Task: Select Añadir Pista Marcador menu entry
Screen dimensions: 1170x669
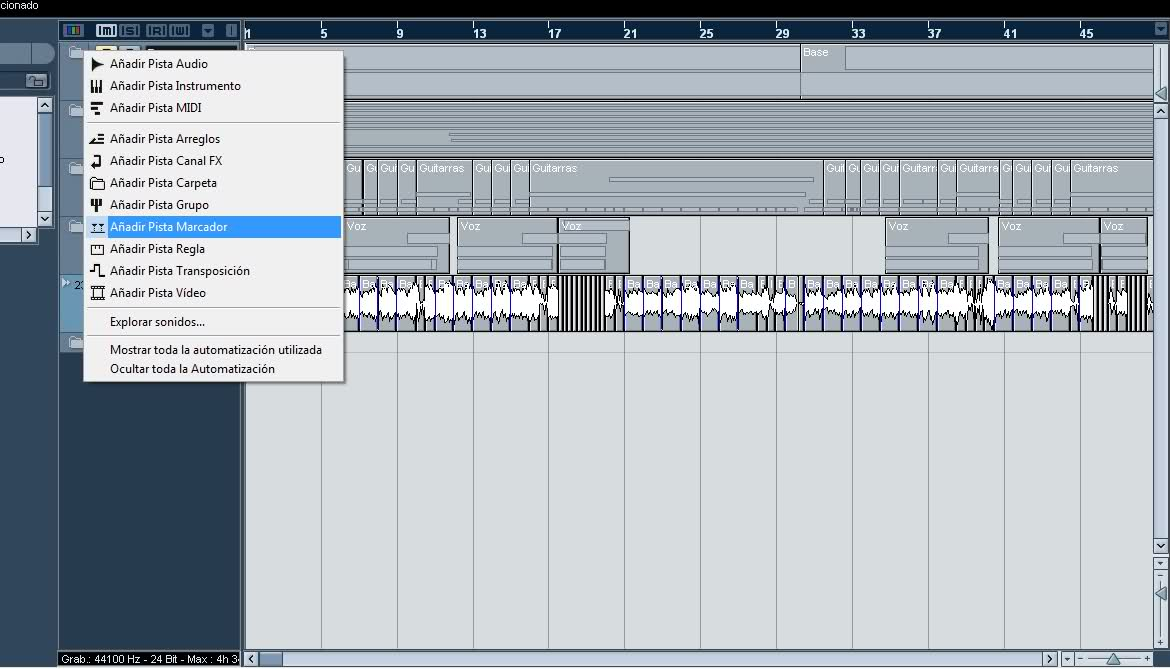Action: tap(168, 227)
